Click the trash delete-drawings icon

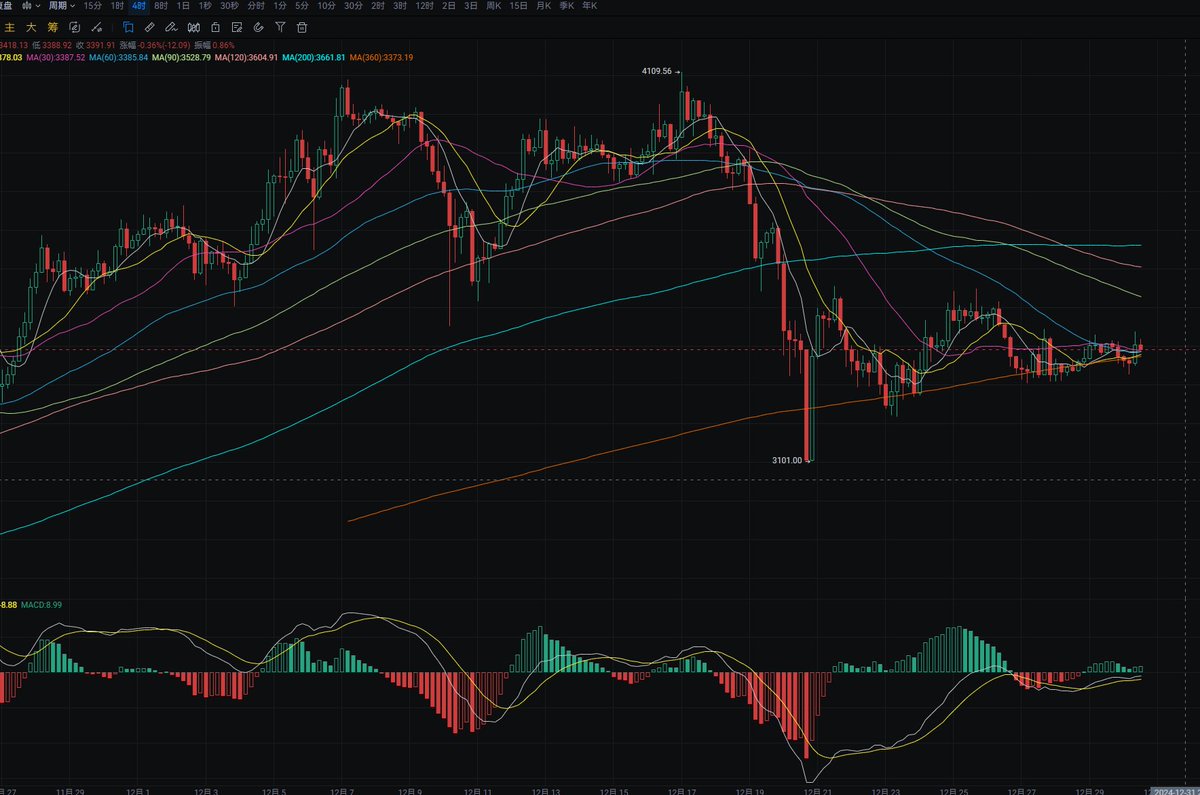point(302,27)
